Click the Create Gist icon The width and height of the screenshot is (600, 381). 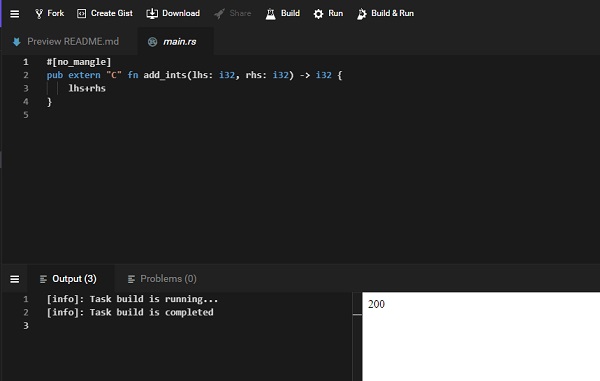click(82, 14)
